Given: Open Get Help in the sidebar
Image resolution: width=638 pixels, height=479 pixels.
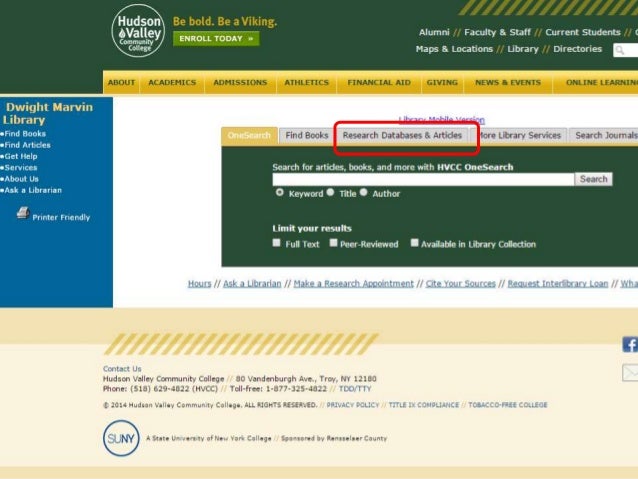Looking at the screenshot, I should coord(21,156).
